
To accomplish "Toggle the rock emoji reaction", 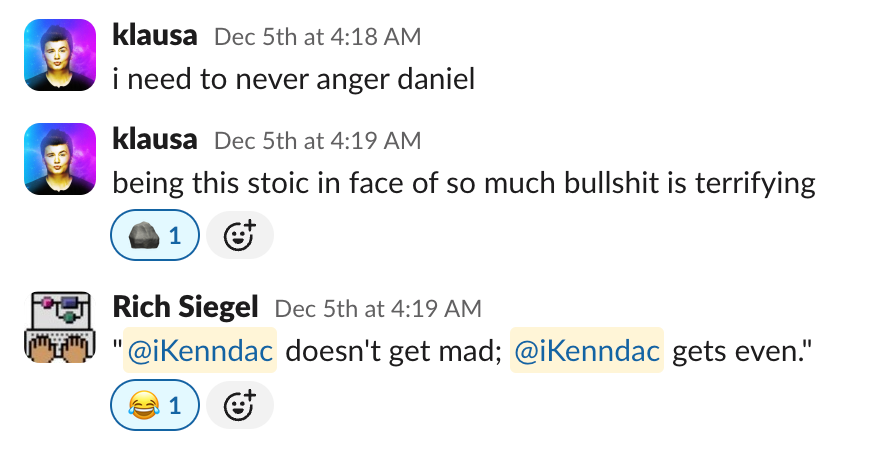I will pos(155,236).
